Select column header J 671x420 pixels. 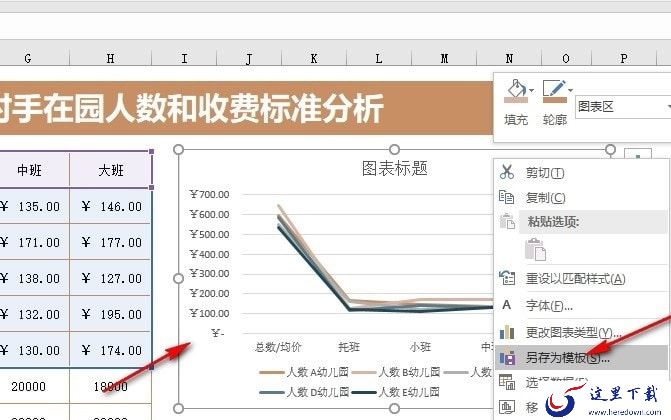(x=249, y=58)
